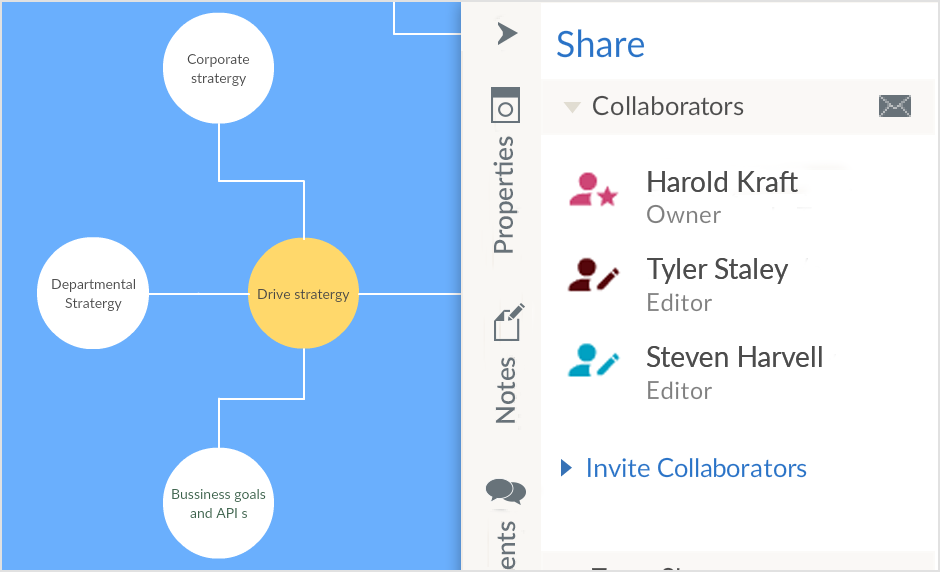This screenshot has width=940, height=572.
Task: Select the Harold Kraft collaborator name
Action: click(722, 182)
